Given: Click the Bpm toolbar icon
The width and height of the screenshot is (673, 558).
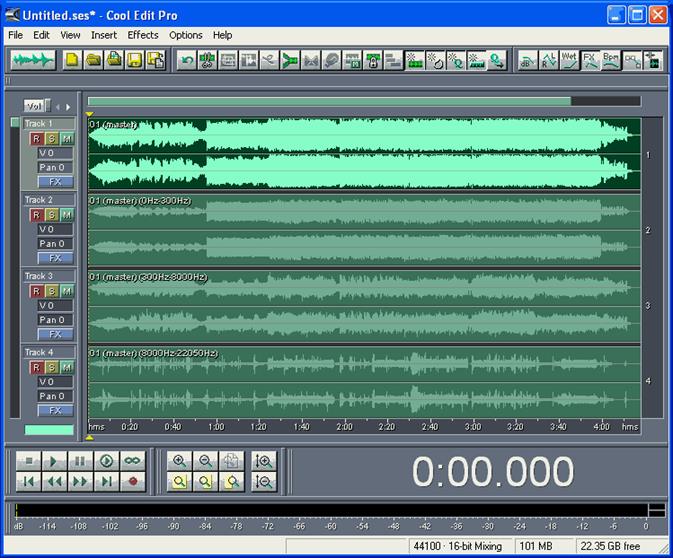Looking at the screenshot, I should [611, 60].
